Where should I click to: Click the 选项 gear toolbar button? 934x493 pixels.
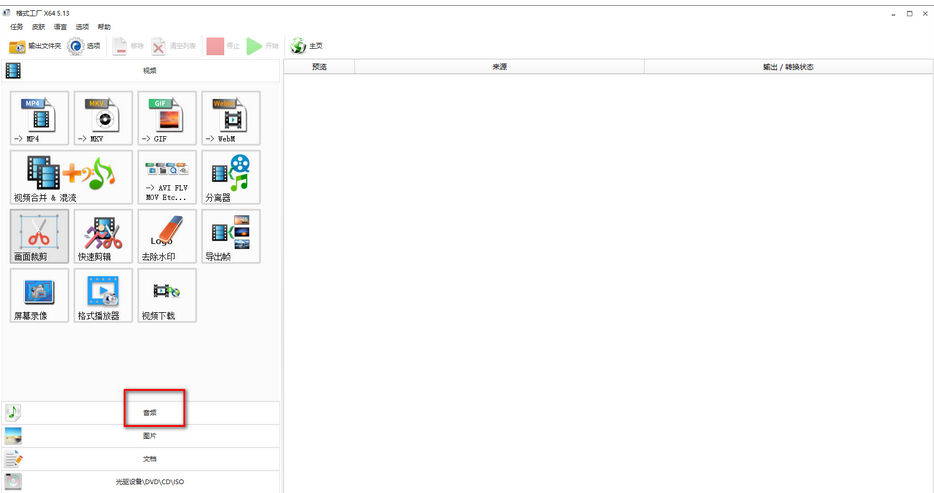point(84,46)
